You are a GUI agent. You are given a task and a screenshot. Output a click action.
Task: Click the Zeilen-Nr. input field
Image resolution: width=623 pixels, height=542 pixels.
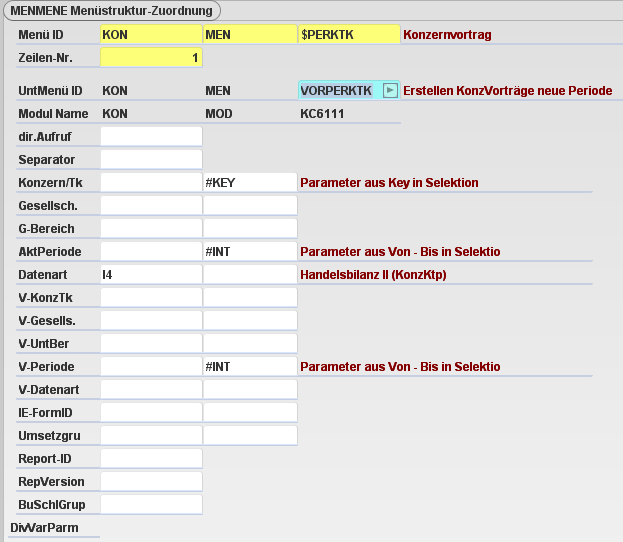point(151,58)
